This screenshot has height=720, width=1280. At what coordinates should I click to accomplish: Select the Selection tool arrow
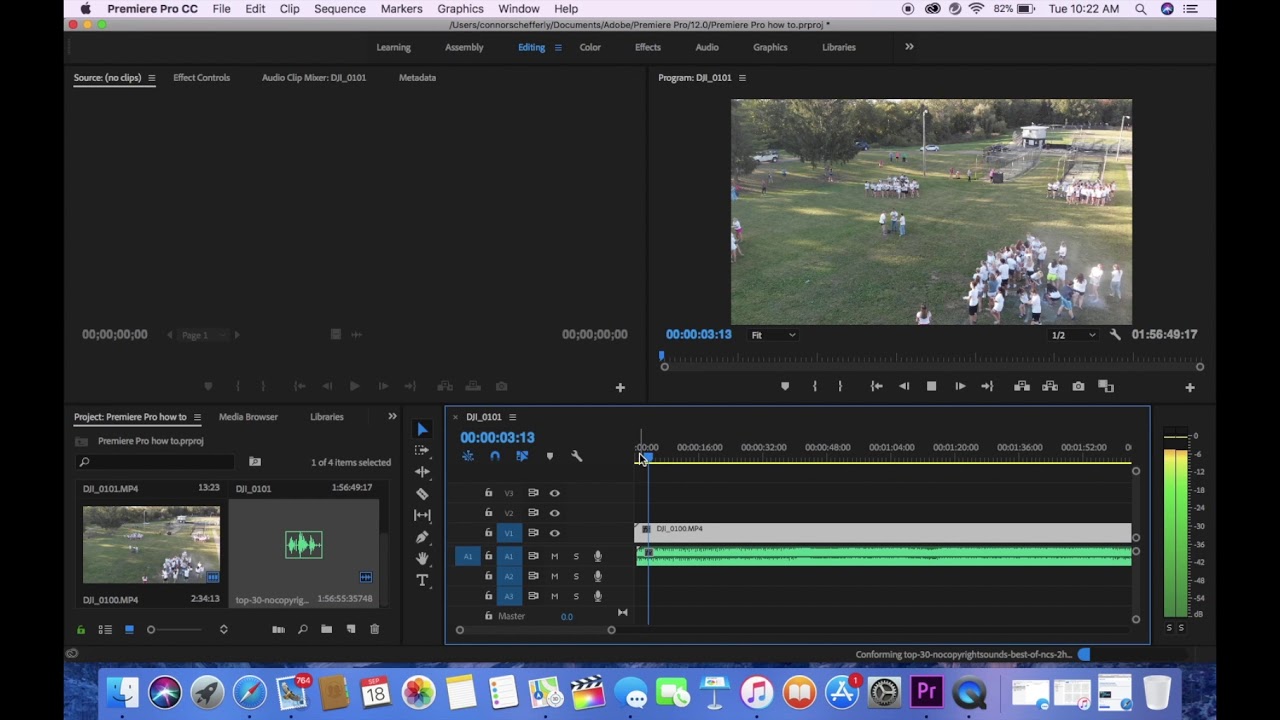click(x=422, y=429)
